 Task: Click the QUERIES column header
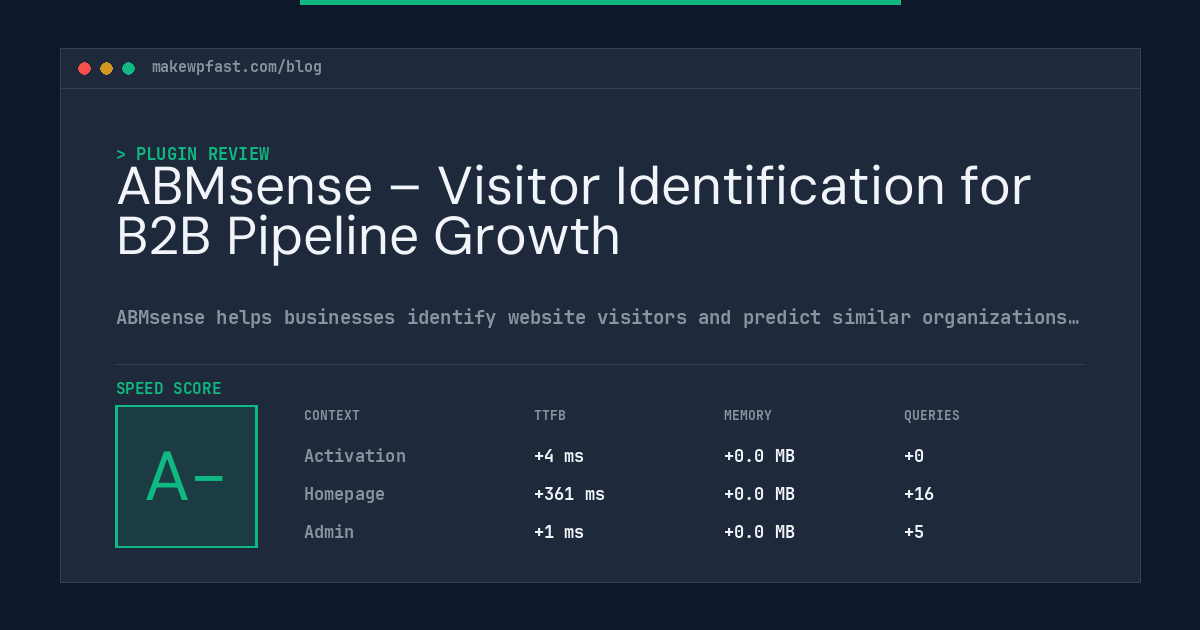point(932,416)
